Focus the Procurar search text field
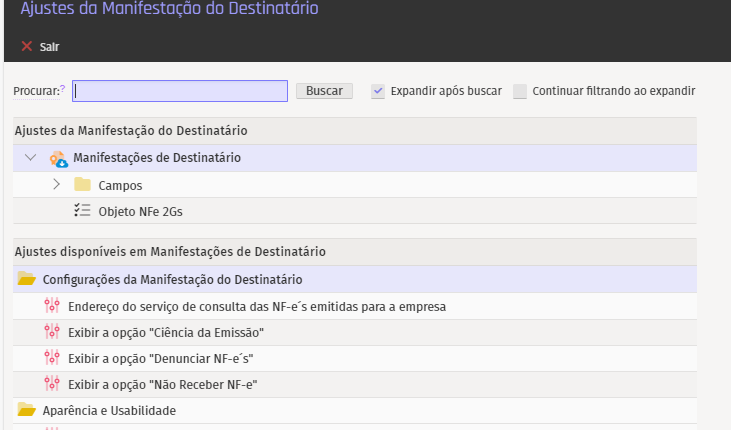Viewport: 731px width, 430px height. (x=180, y=91)
